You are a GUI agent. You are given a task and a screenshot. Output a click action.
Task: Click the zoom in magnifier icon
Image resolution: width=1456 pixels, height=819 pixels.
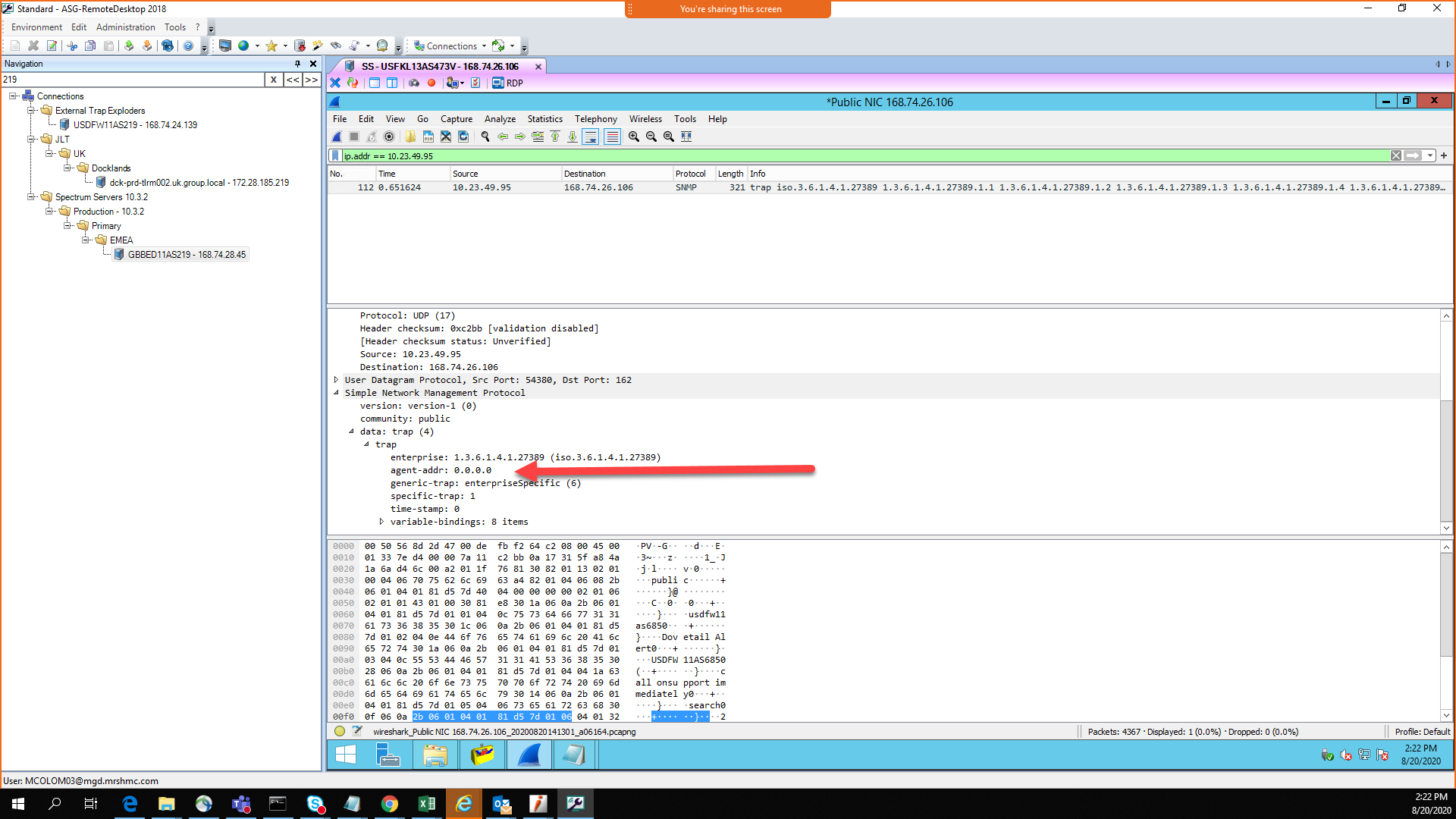pyautogui.click(x=634, y=137)
